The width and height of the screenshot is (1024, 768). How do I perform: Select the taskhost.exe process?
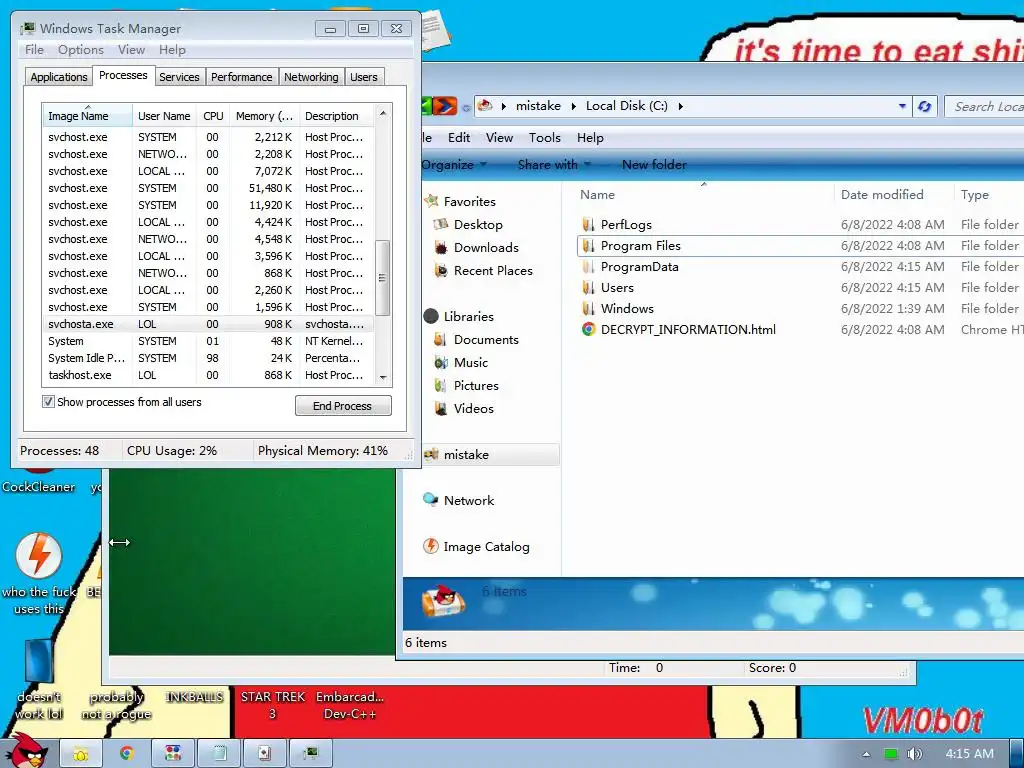pyautogui.click(x=208, y=375)
